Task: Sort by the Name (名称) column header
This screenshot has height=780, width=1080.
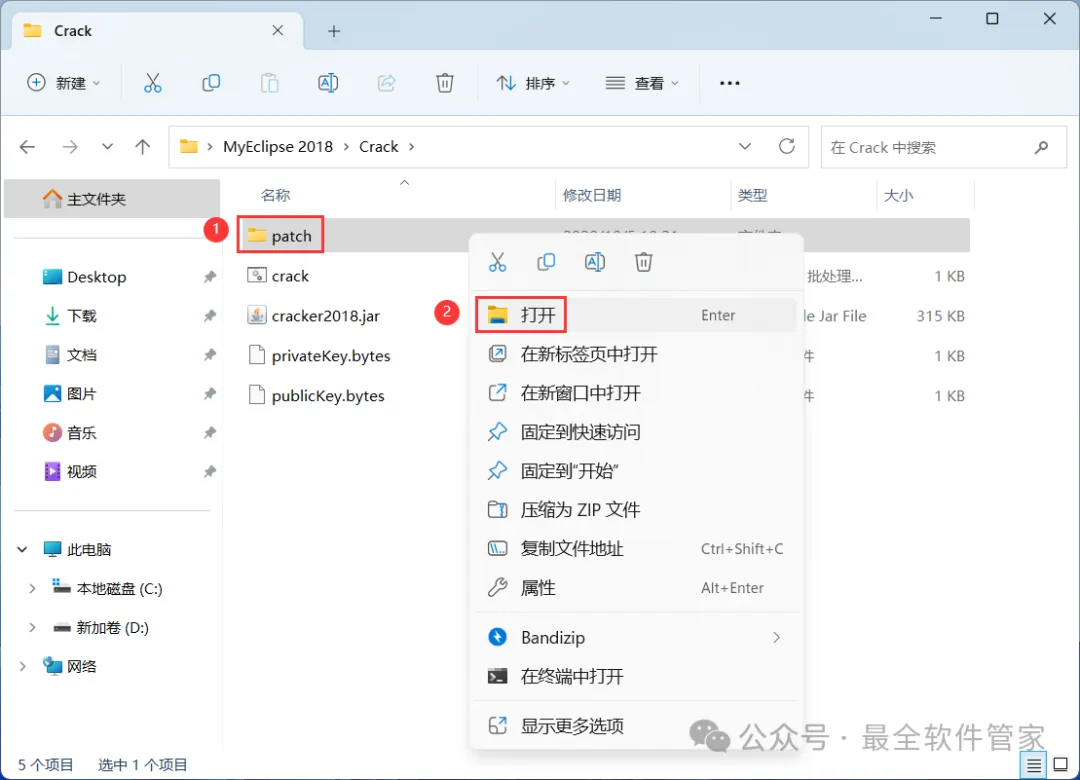Action: [x=276, y=196]
